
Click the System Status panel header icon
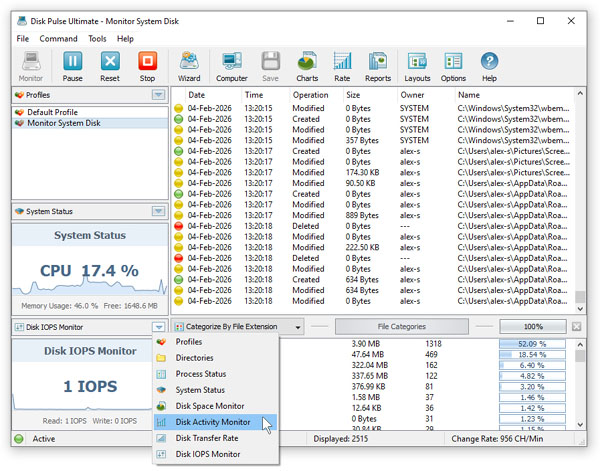[19, 211]
